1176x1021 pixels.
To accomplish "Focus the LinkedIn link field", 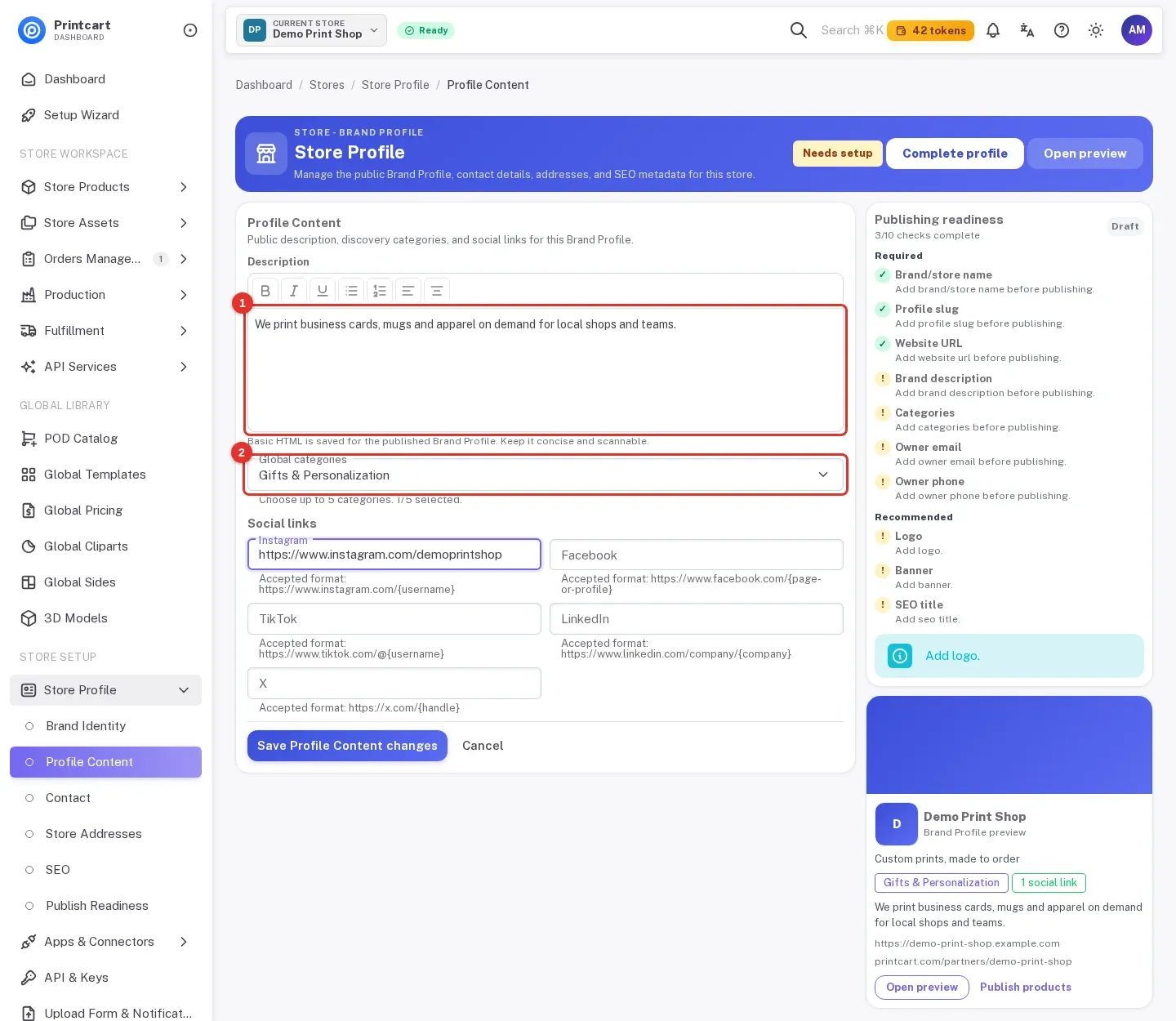I will 697,619.
